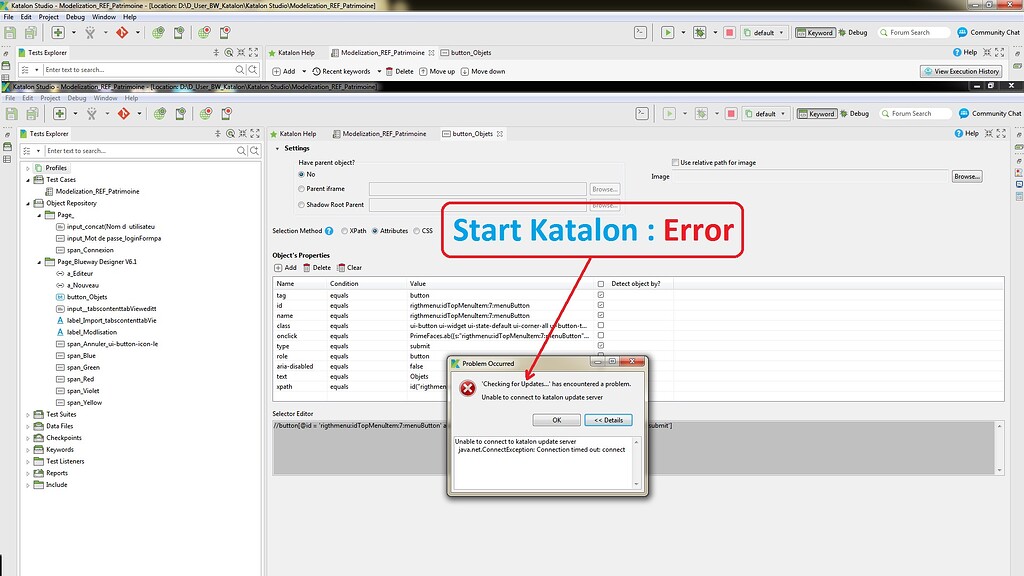1024x576 pixels.
Task: Click Spy Web globe icon in front window
Action: 159,114
